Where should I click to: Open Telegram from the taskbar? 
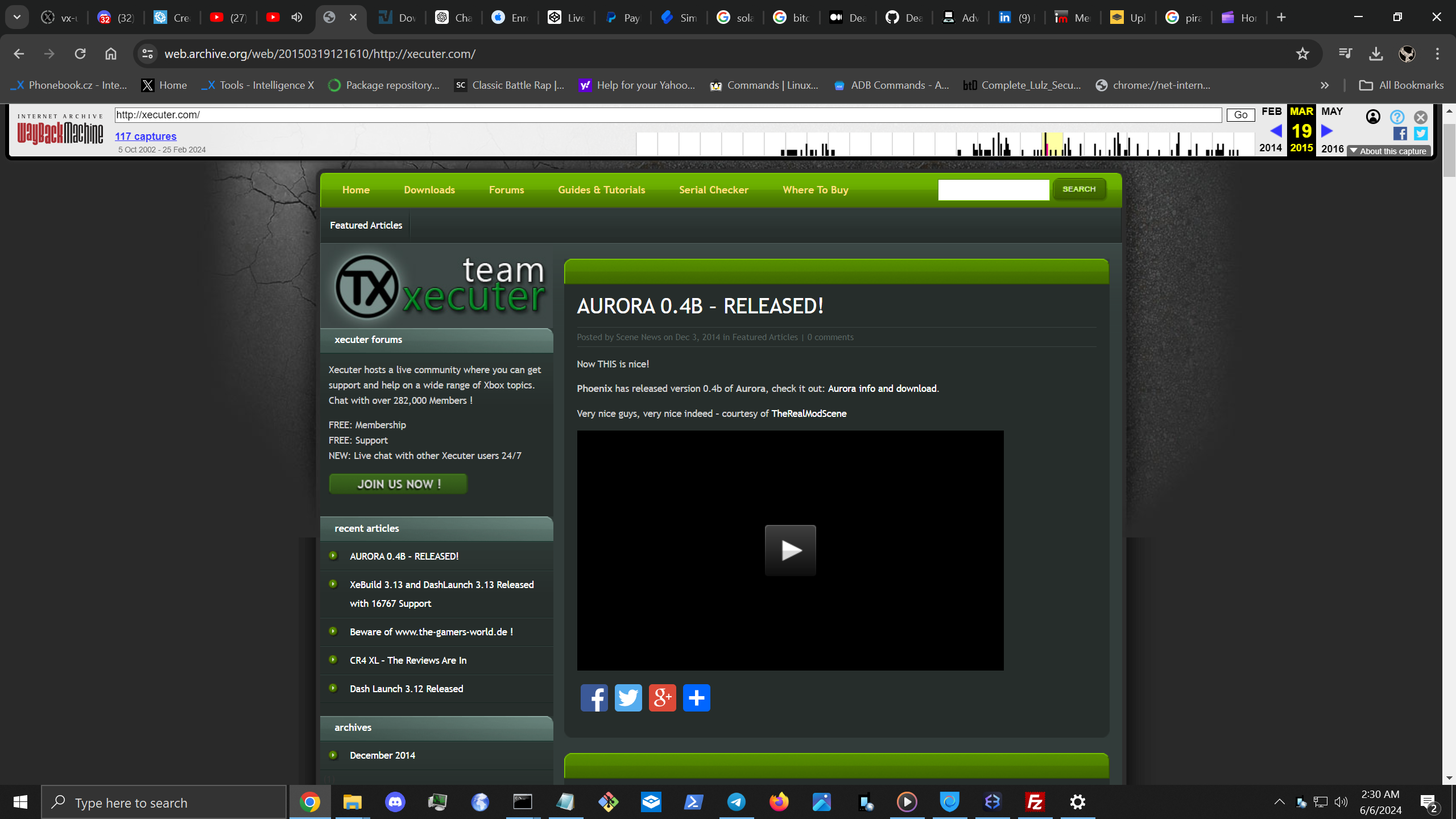click(x=736, y=802)
